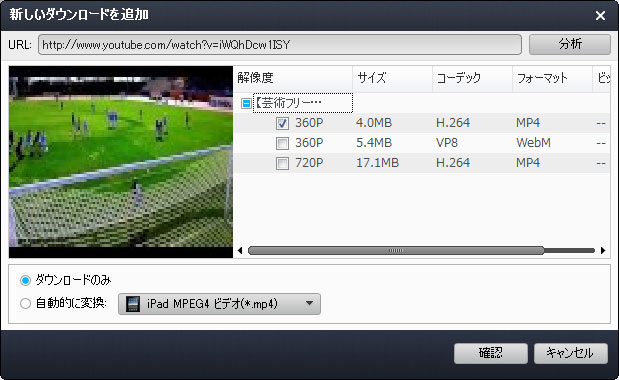This screenshot has width=619, height=380.
Task: Check the 720P 17.1MB checkbox
Action: tap(282, 163)
